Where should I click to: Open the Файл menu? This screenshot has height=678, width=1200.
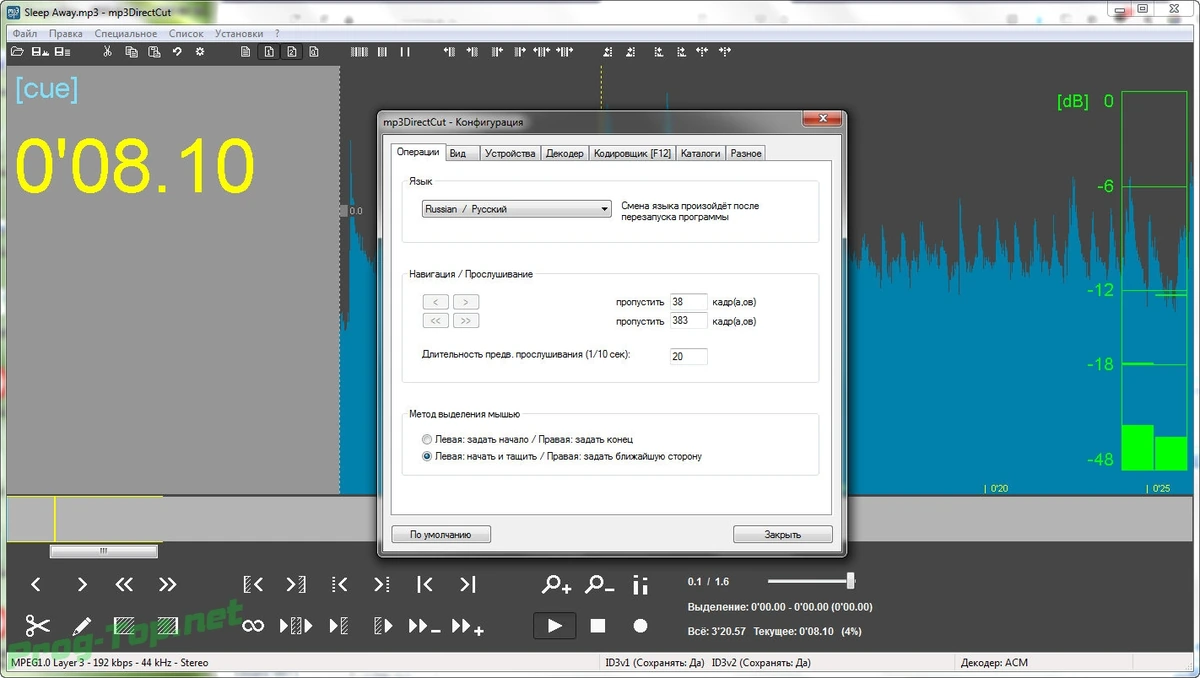pyautogui.click(x=25, y=33)
